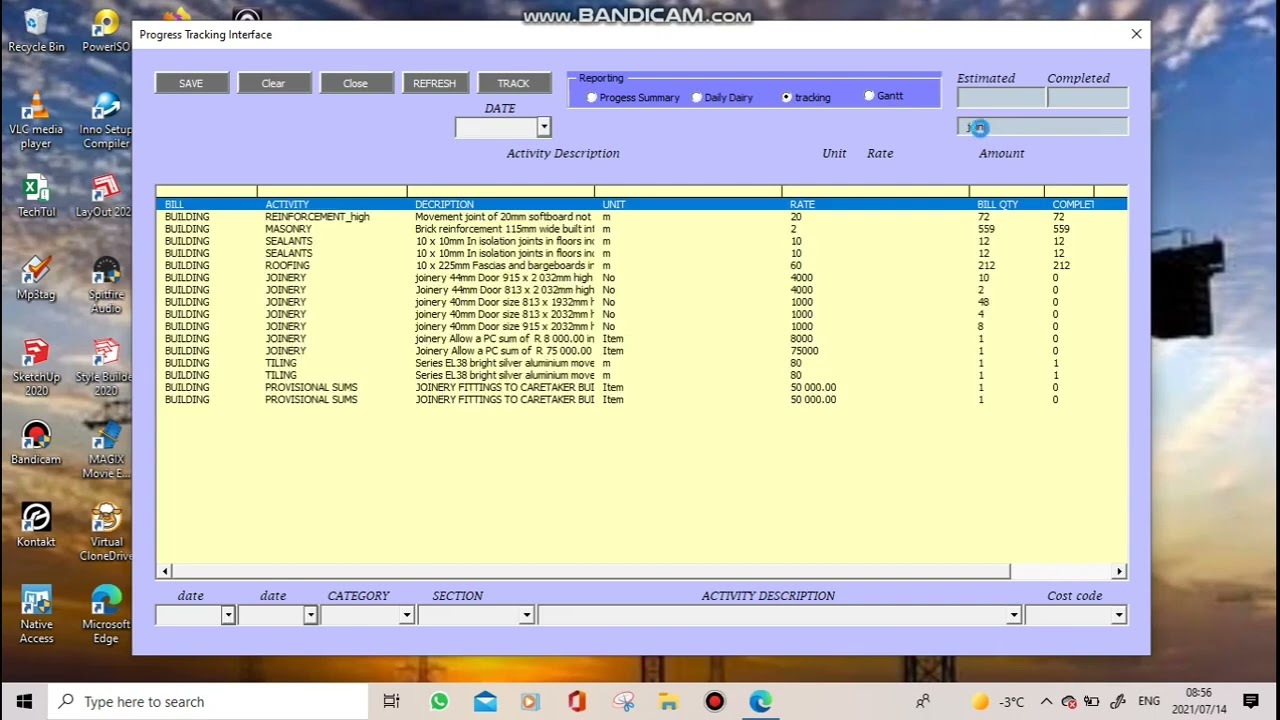Image resolution: width=1280 pixels, height=720 pixels.
Task: Click the Clear button
Action: tap(274, 83)
